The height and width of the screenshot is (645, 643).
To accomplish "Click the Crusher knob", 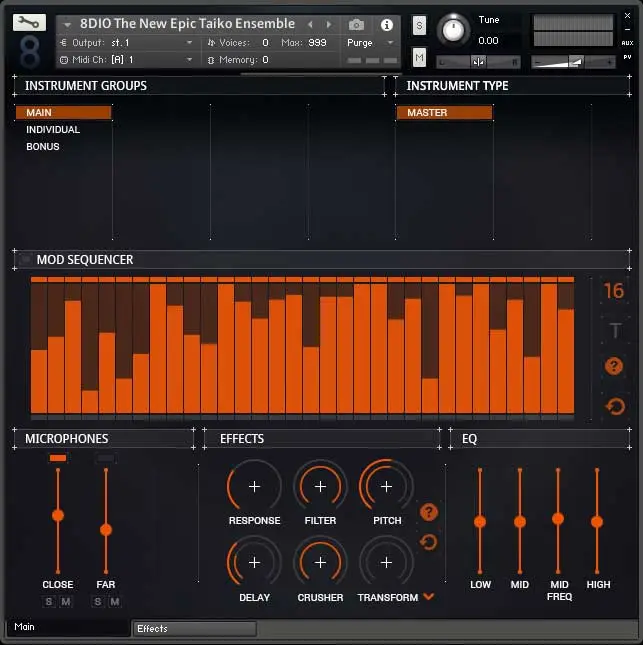I will (320, 562).
